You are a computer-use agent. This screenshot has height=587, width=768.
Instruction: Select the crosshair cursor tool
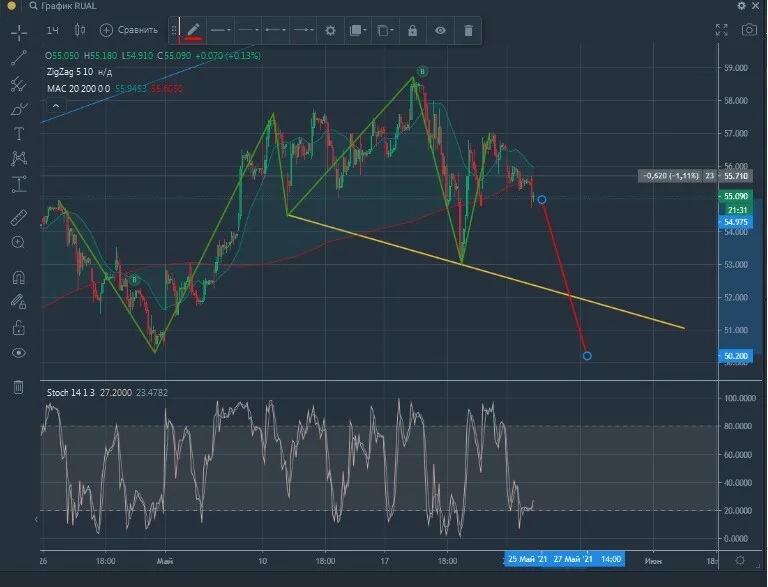[19, 33]
